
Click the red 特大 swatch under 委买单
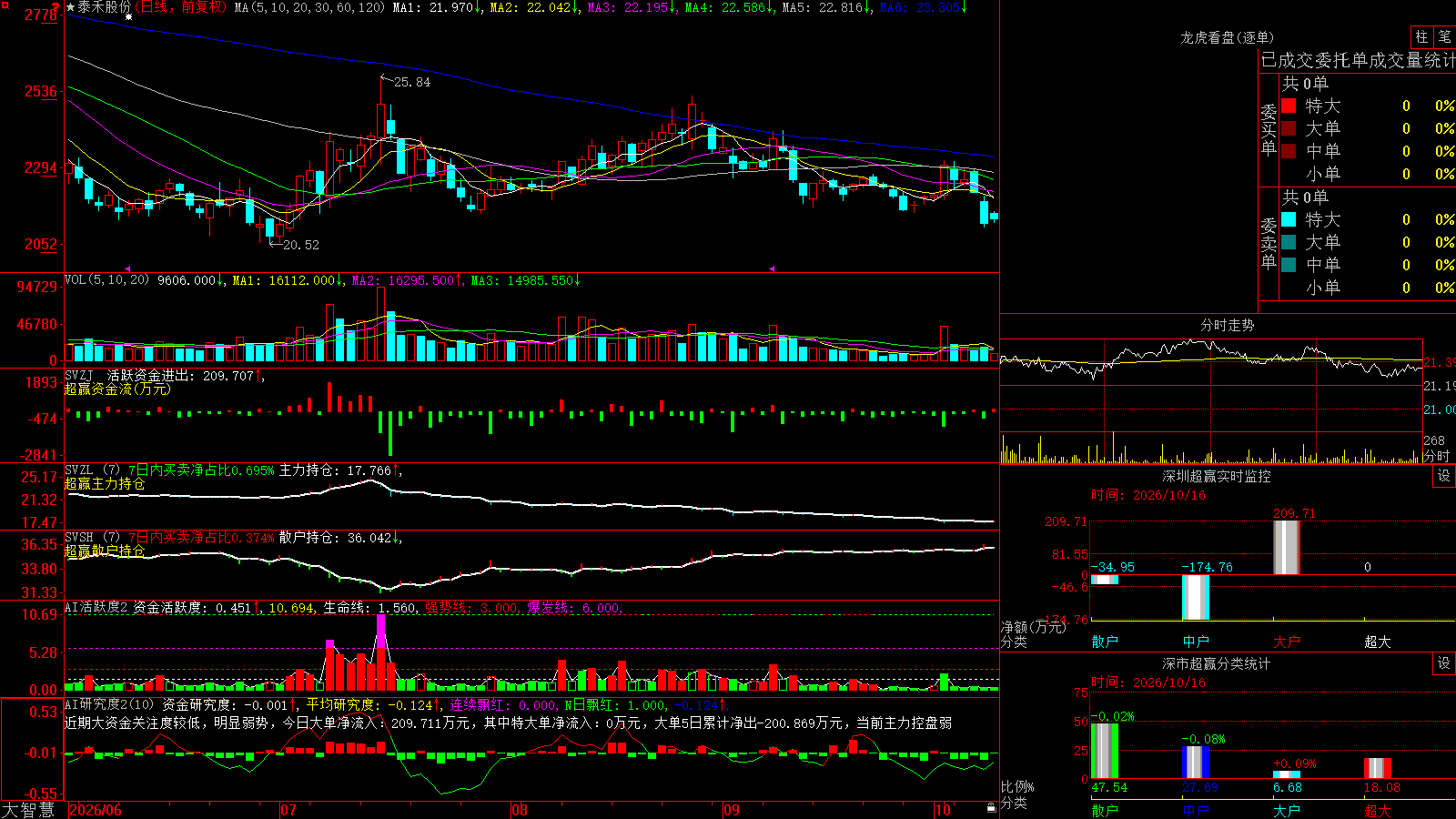[x=1289, y=106]
